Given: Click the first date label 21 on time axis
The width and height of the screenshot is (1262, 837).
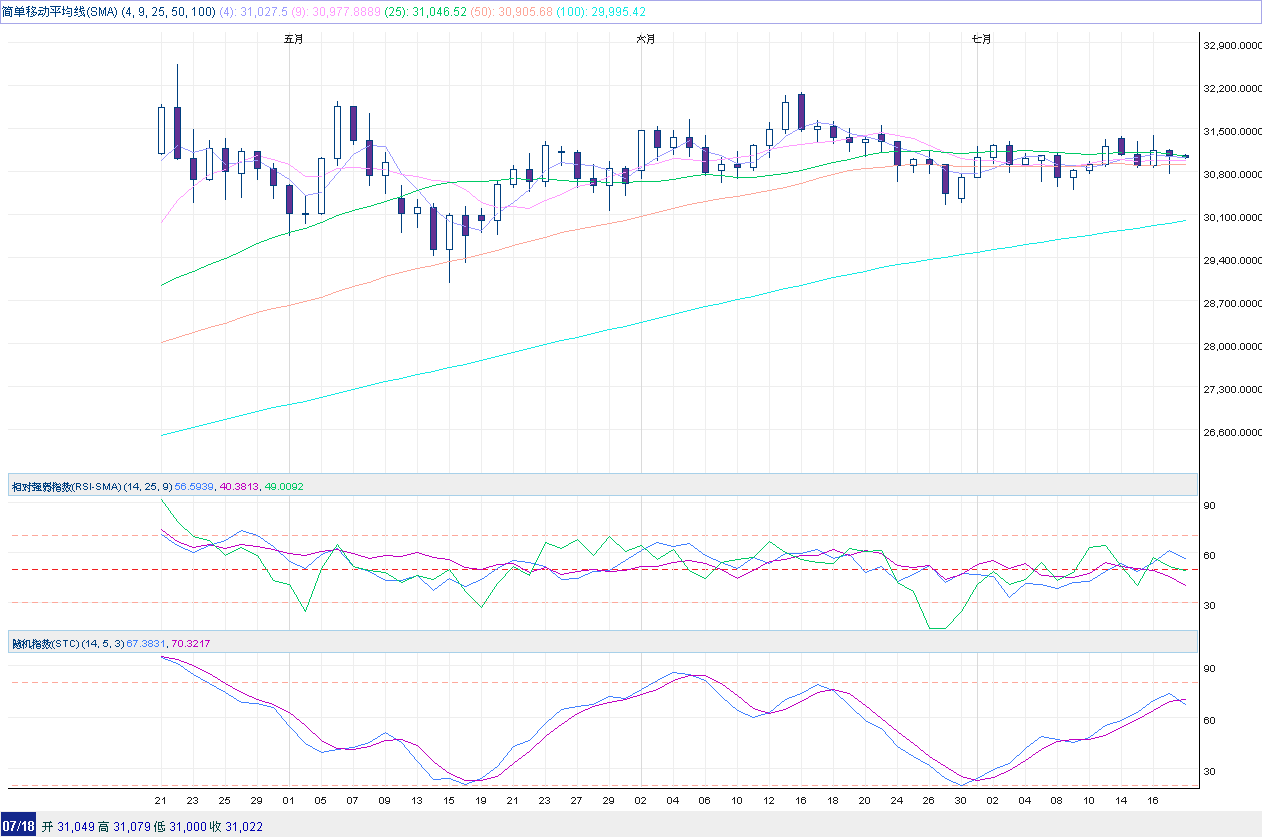Looking at the screenshot, I should coord(161,801).
